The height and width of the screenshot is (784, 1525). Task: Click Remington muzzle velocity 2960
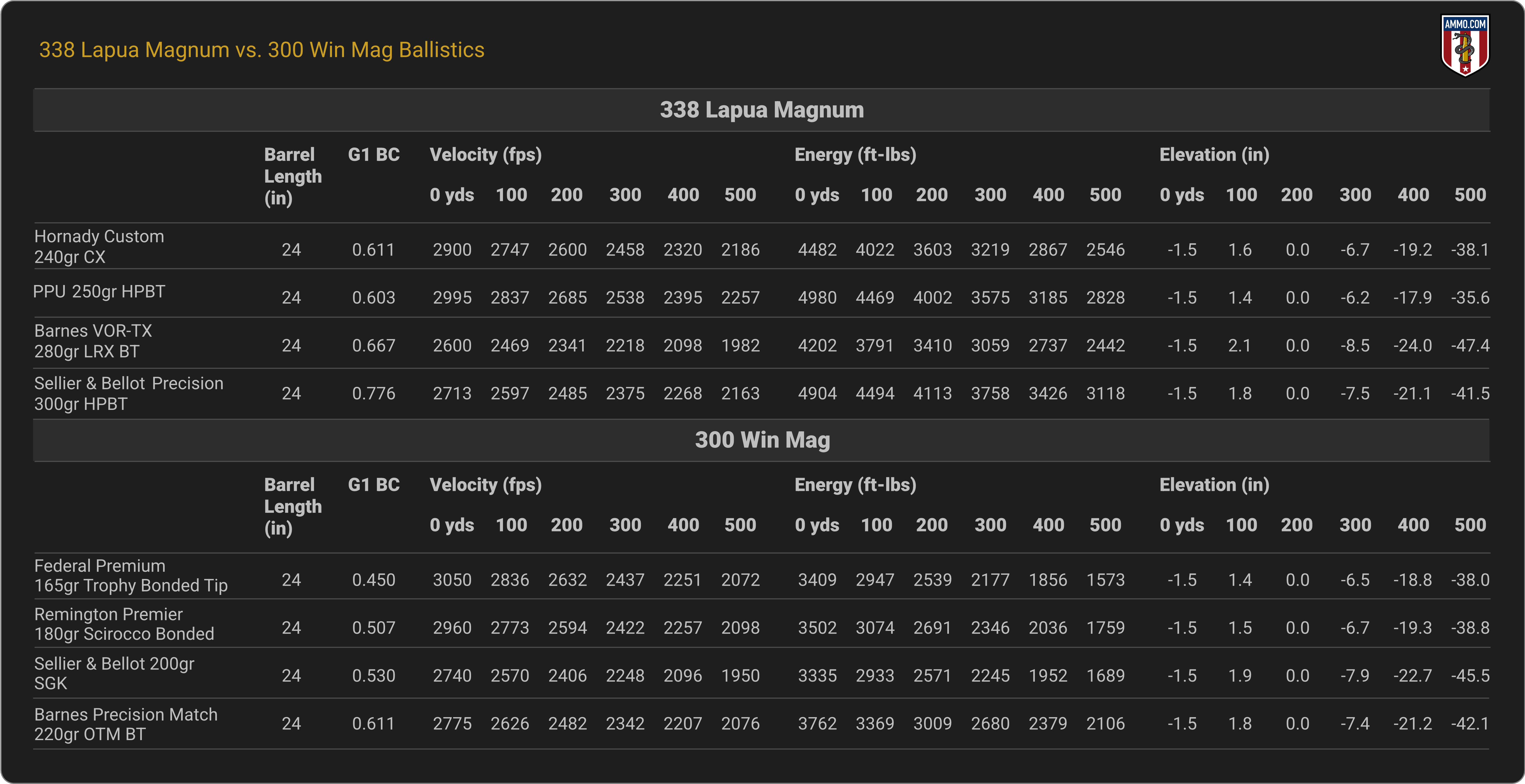[452, 628]
